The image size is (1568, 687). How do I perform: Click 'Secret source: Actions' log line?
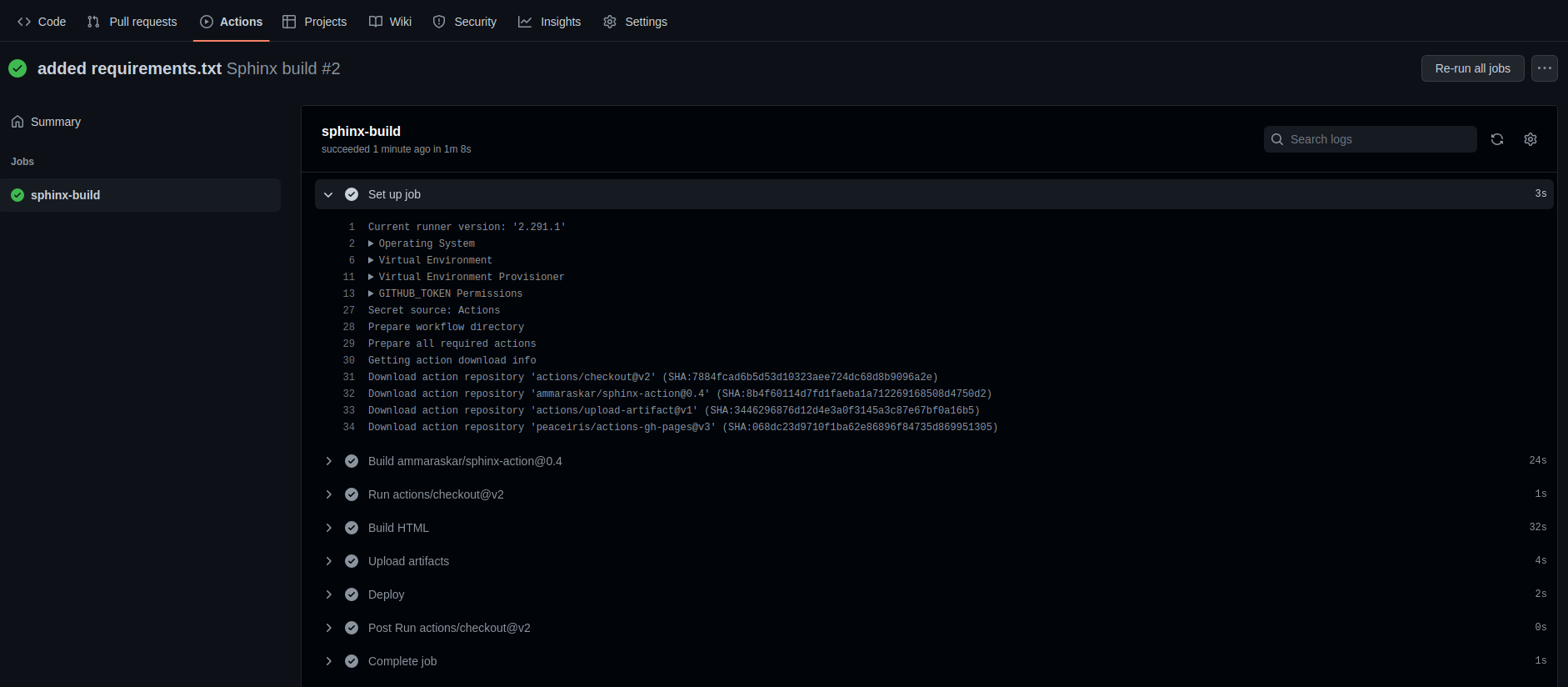coord(434,310)
